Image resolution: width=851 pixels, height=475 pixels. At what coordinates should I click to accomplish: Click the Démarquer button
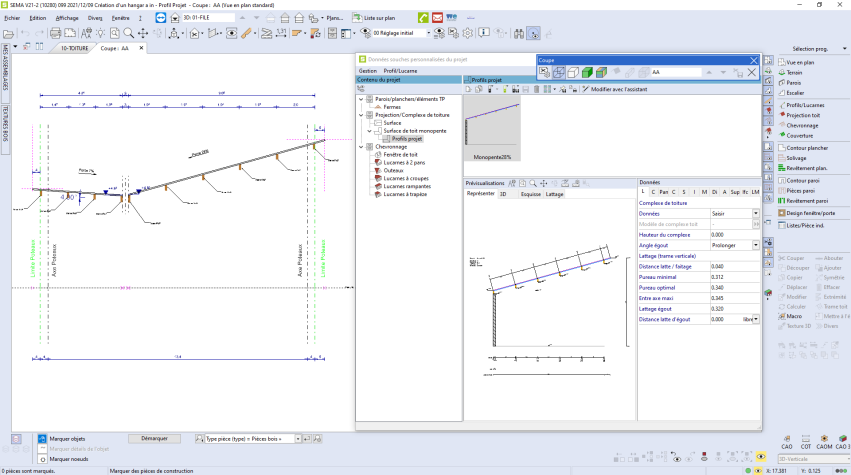154,438
